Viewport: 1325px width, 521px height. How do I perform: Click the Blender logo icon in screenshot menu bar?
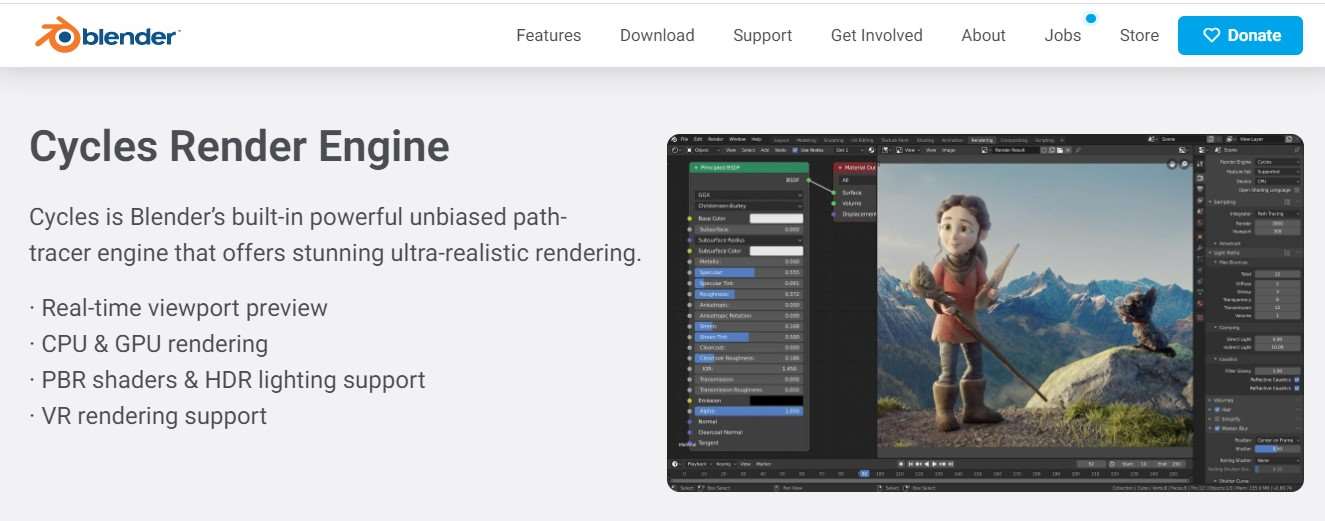point(674,139)
